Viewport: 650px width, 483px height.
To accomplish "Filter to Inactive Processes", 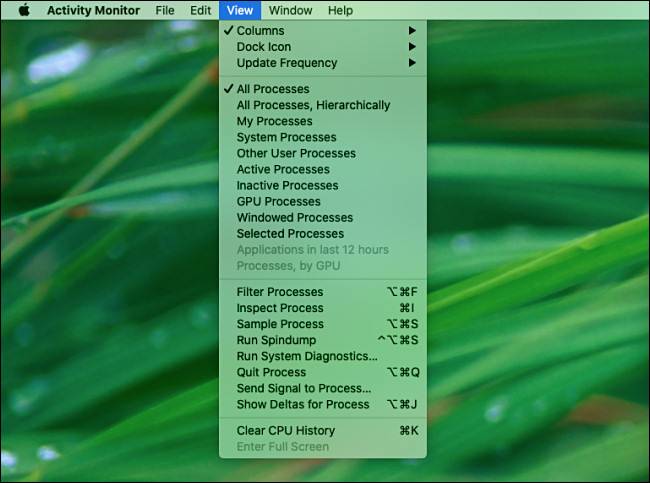I will (x=323, y=186).
